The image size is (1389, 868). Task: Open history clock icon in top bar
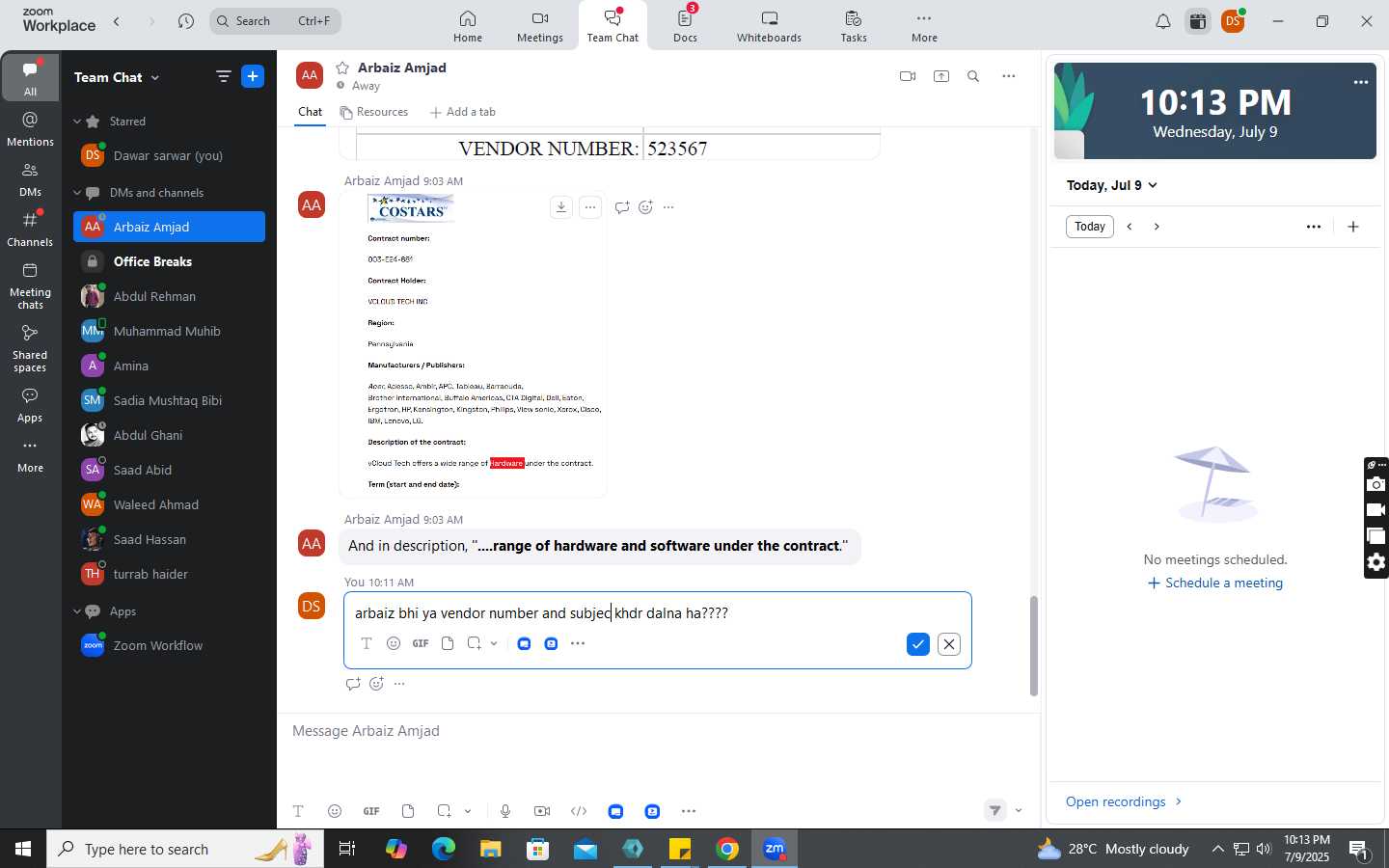click(x=186, y=20)
